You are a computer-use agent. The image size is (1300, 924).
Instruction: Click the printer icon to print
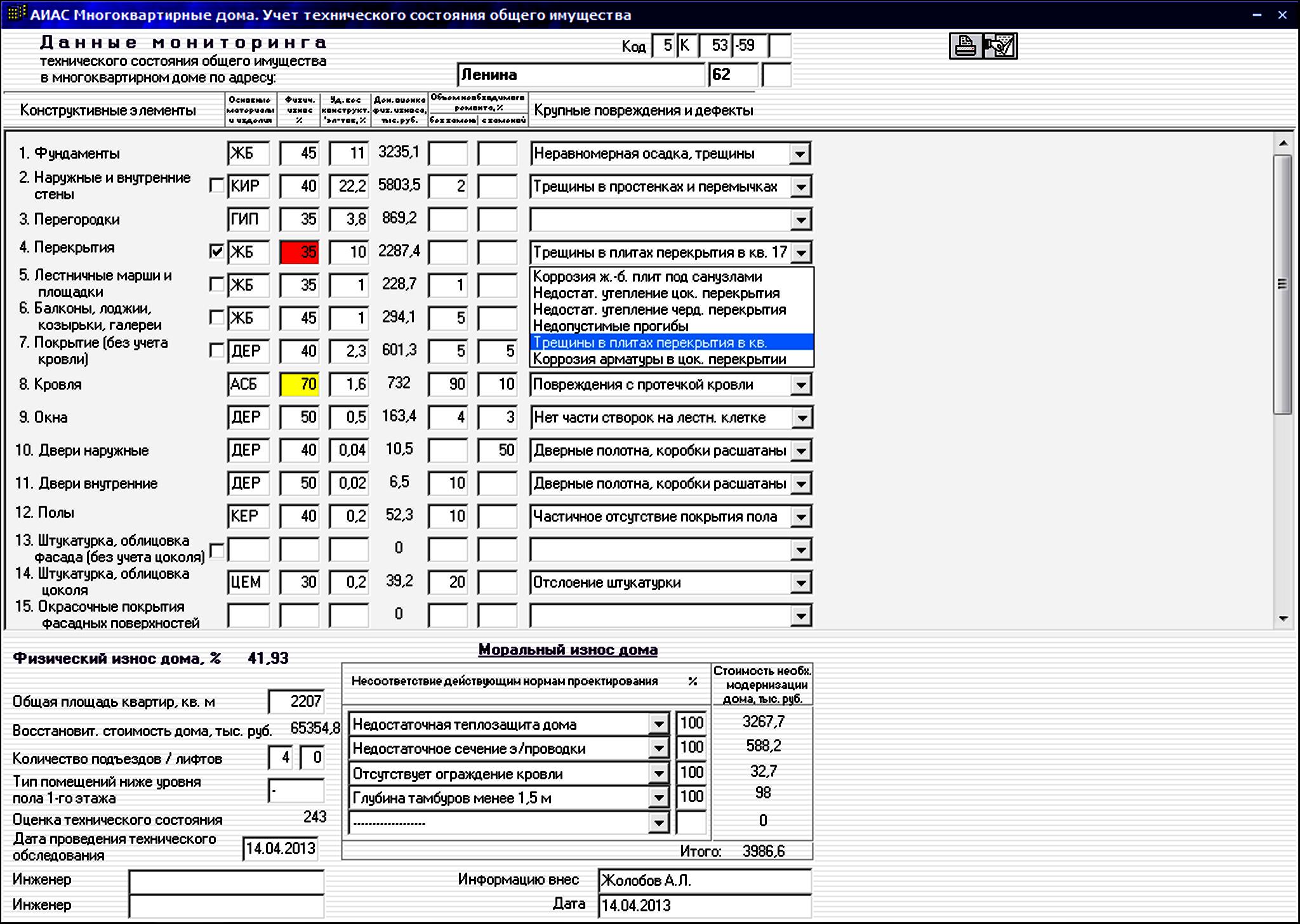pos(965,46)
